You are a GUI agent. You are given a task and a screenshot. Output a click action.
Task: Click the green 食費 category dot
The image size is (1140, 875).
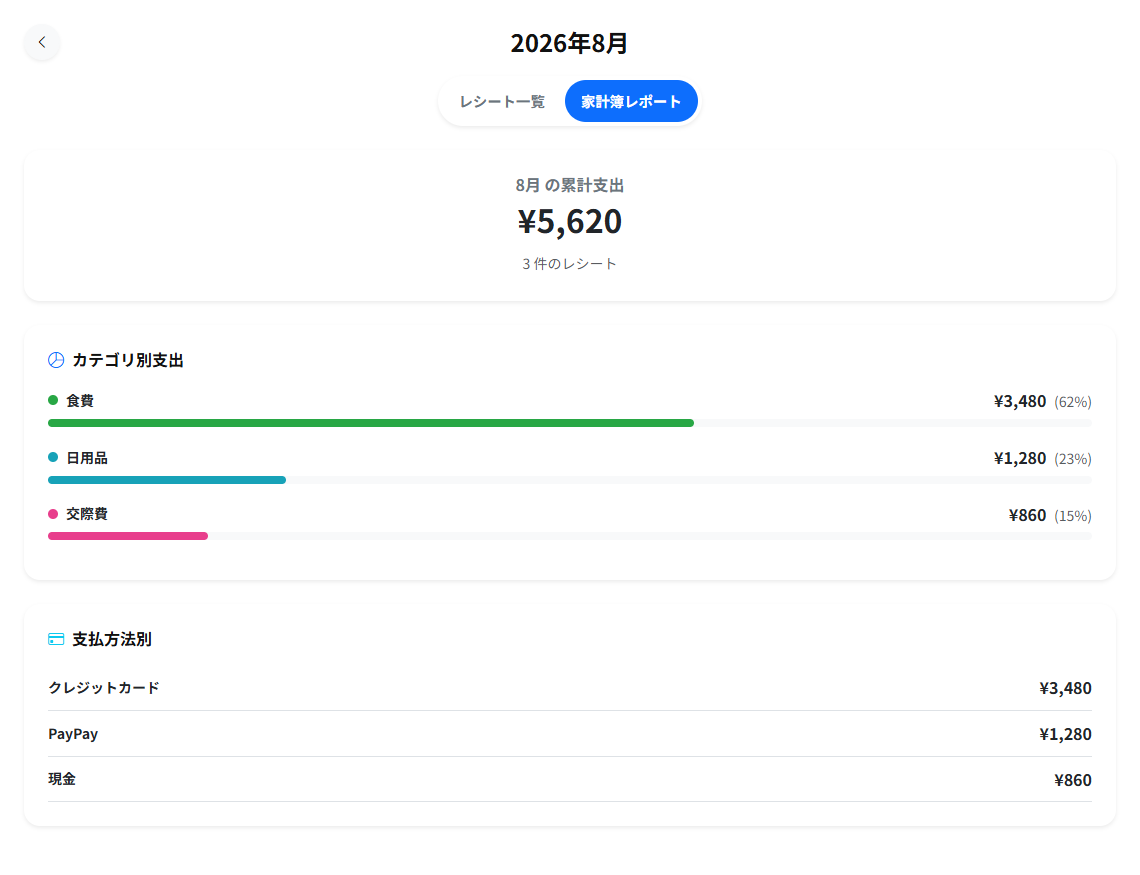pyautogui.click(x=53, y=400)
